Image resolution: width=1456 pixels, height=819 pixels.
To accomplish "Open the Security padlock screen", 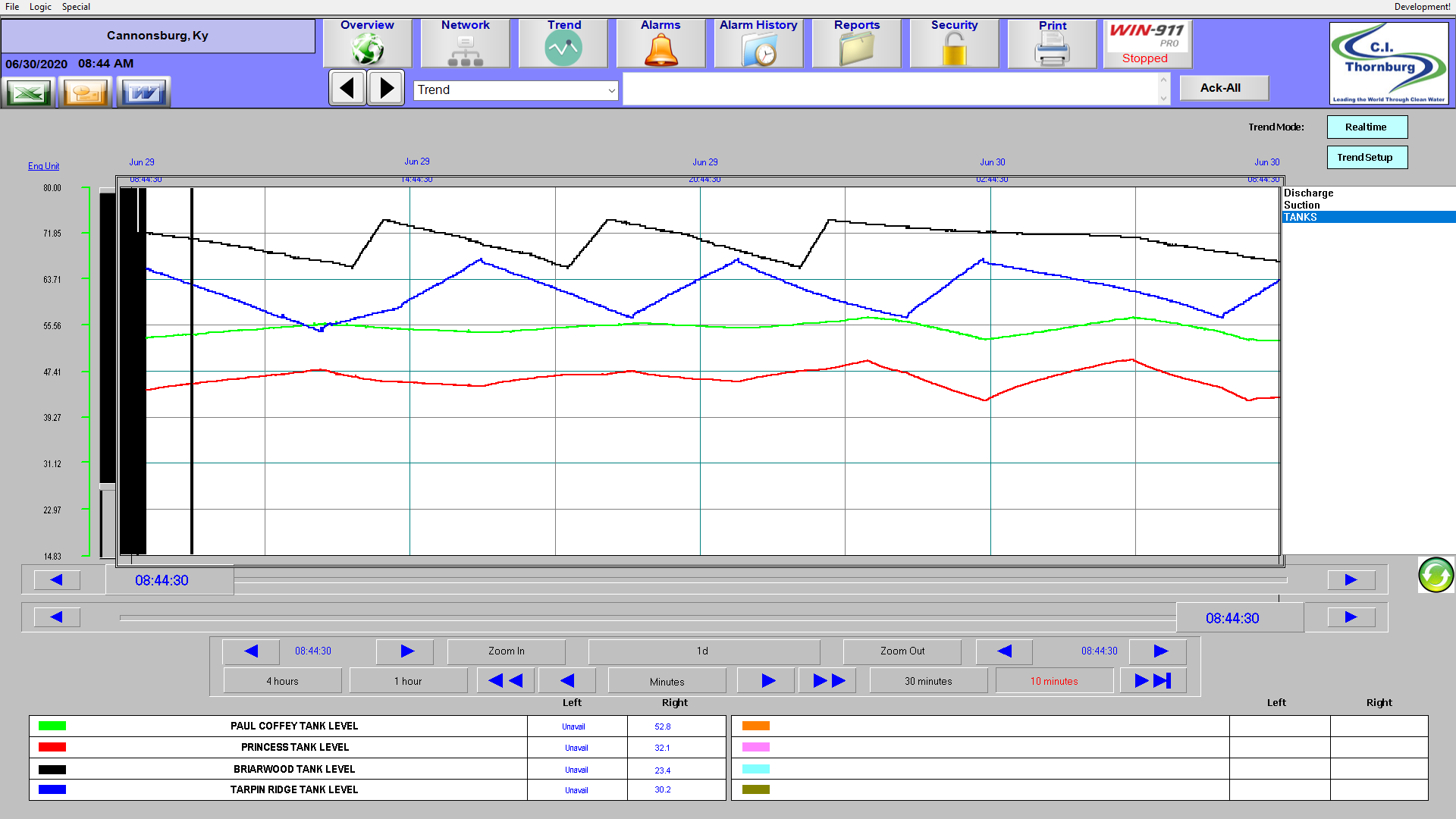I will [955, 43].
